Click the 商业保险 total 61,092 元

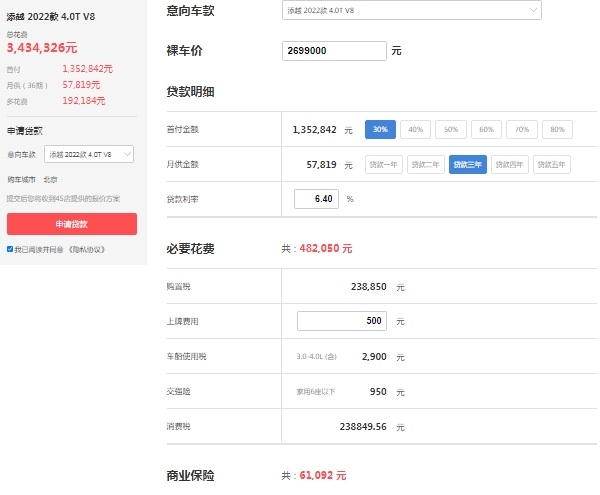tap(323, 475)
